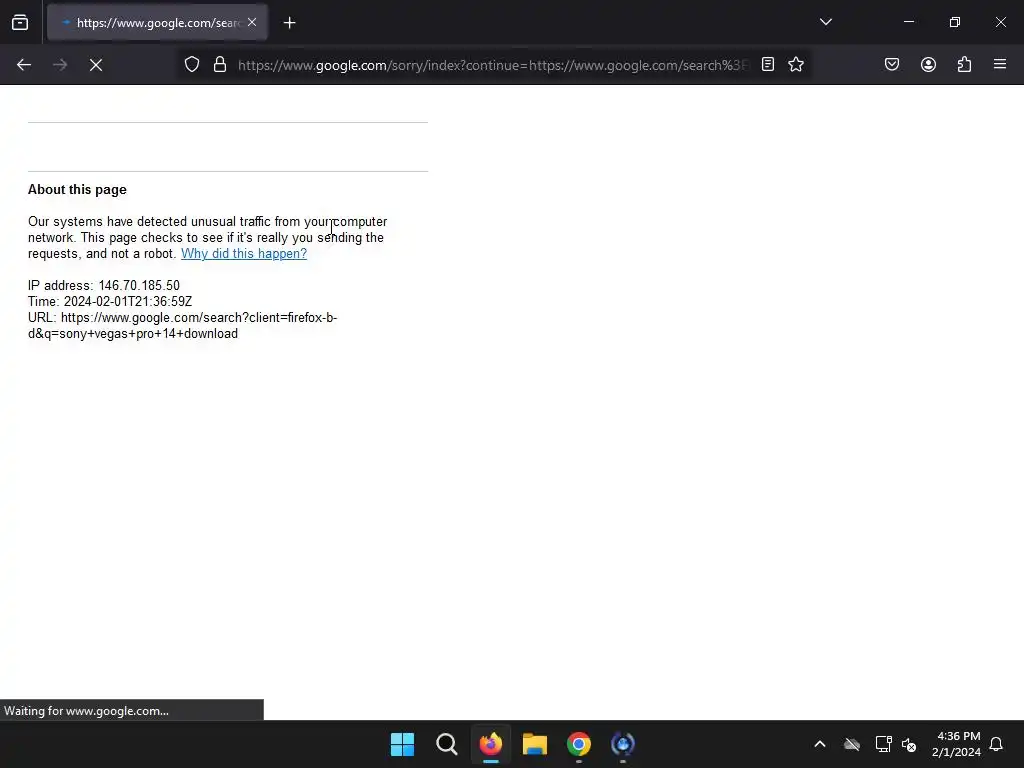
Task: Bookmark this page with star icon
Action: pos(795,65)
